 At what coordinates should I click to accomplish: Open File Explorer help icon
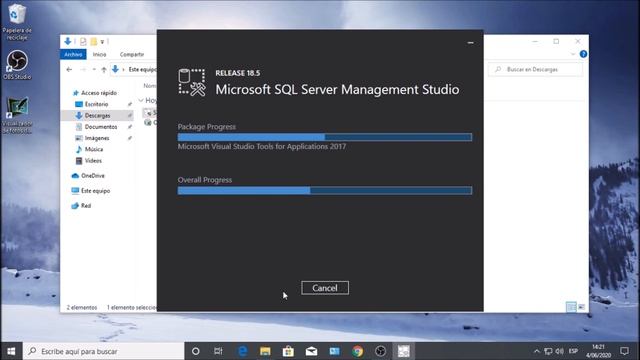coord(583,54)
